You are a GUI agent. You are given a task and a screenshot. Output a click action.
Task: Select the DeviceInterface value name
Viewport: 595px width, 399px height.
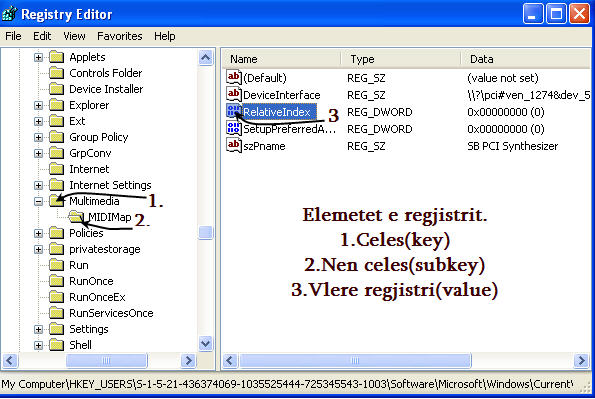[282, 95]
